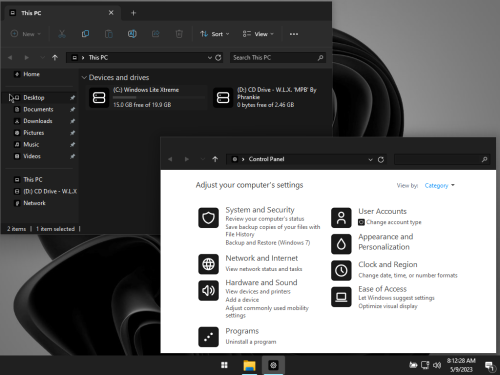The image size is (500, 375).
Task: Click the Copy icon in Explorer toolbar
Action: coord(85,34)
